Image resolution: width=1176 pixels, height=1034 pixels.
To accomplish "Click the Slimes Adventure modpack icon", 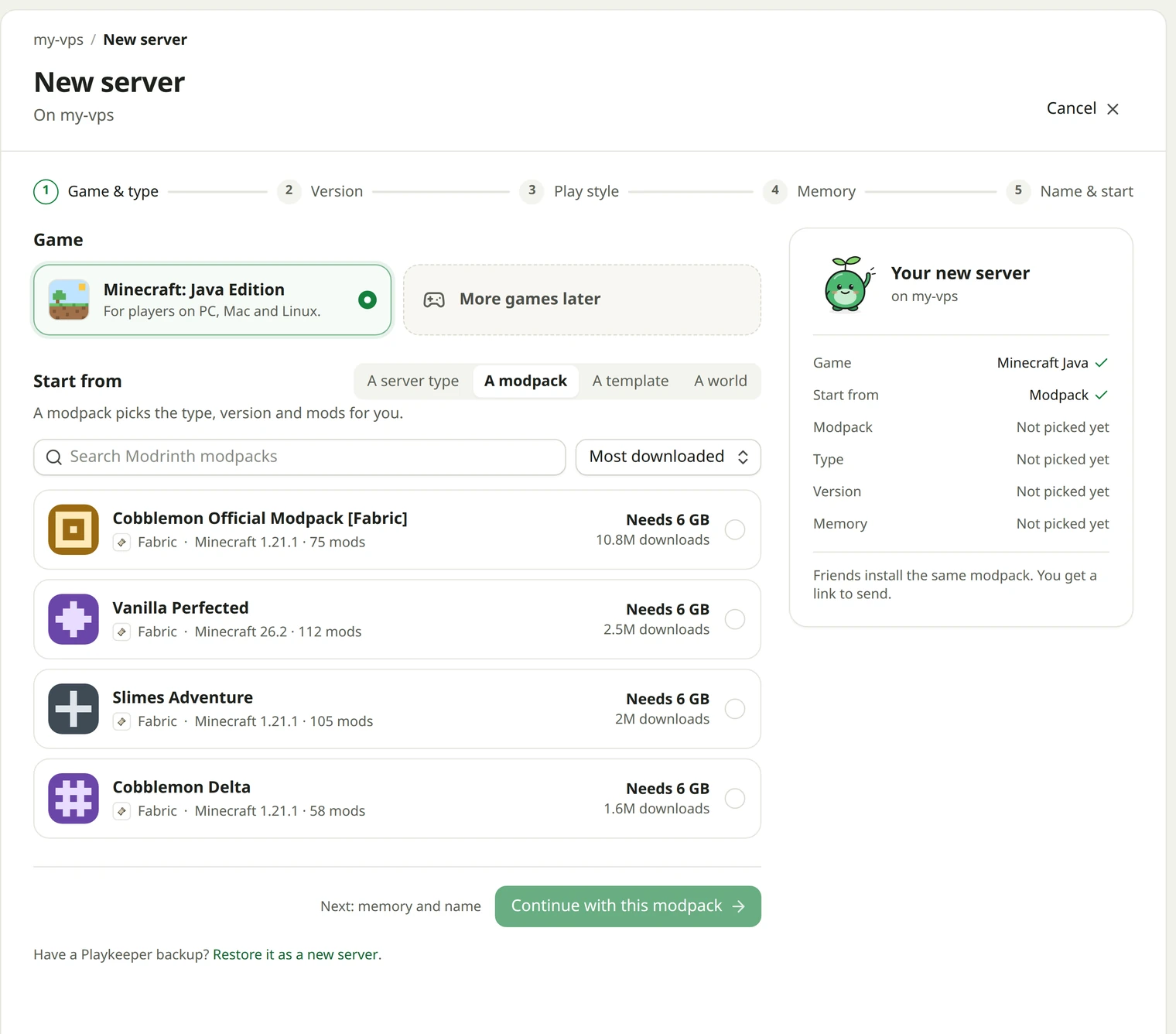I will click(x=73, y=709).
